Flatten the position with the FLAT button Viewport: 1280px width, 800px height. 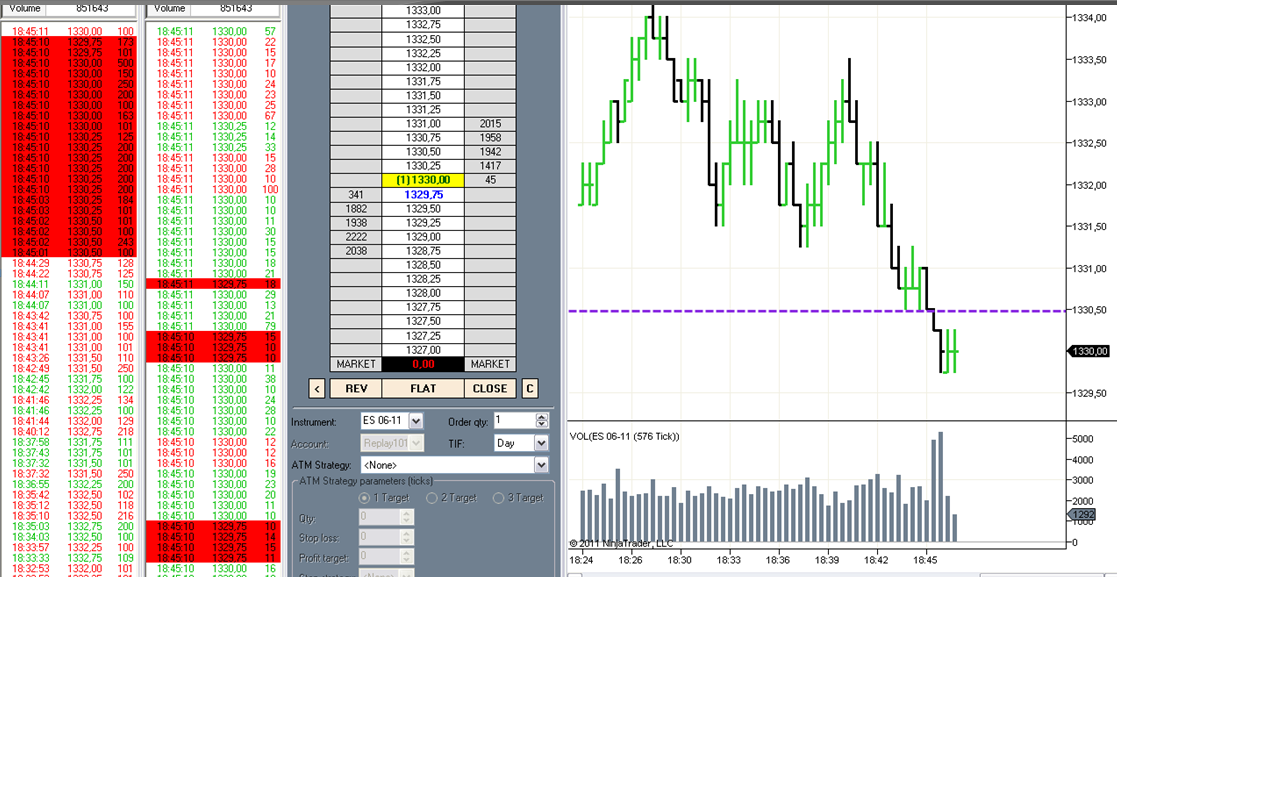click(x=423, y=389)
